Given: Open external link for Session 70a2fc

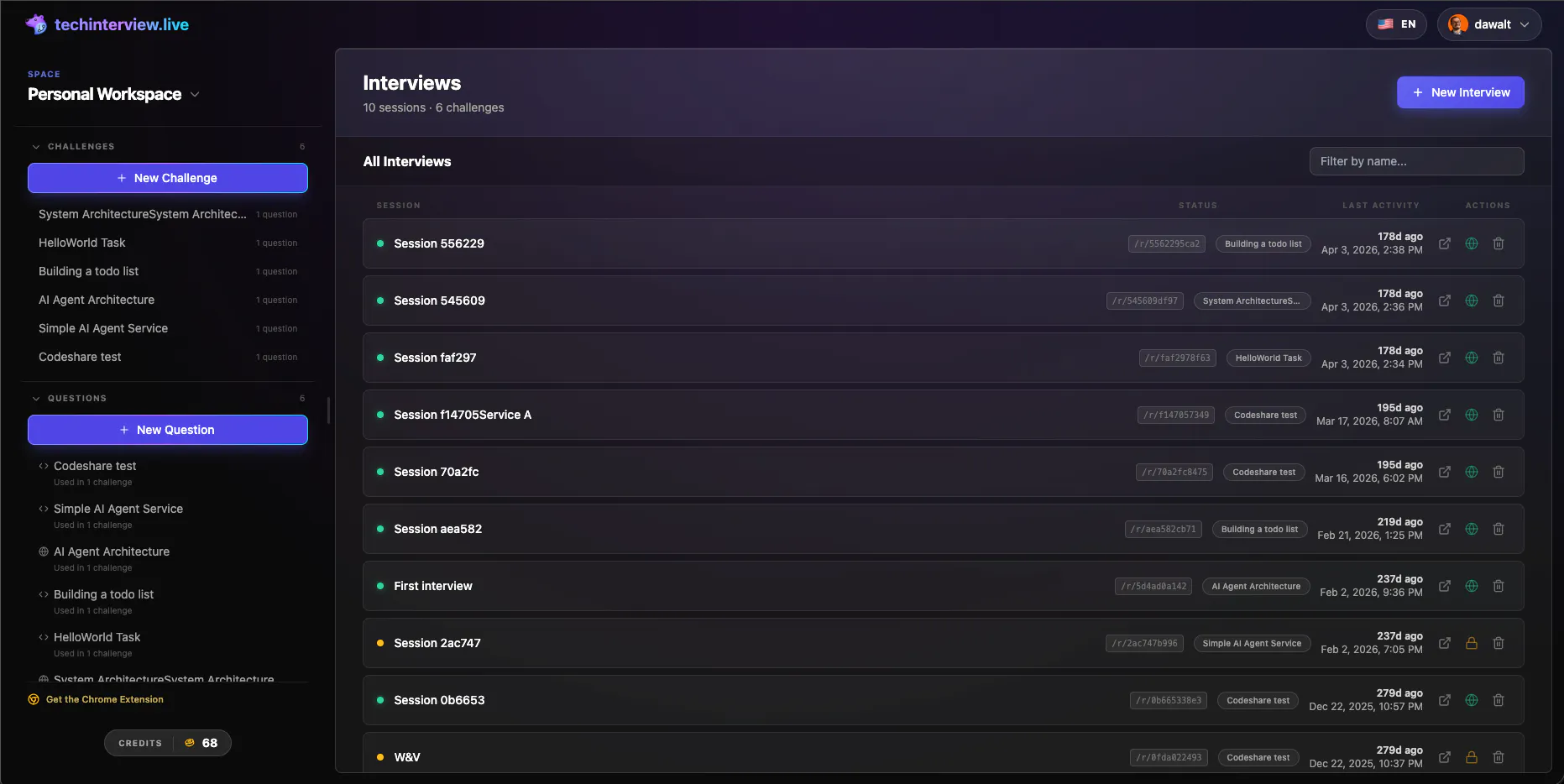Looking at the screenshot, I should pos(1445,472).
